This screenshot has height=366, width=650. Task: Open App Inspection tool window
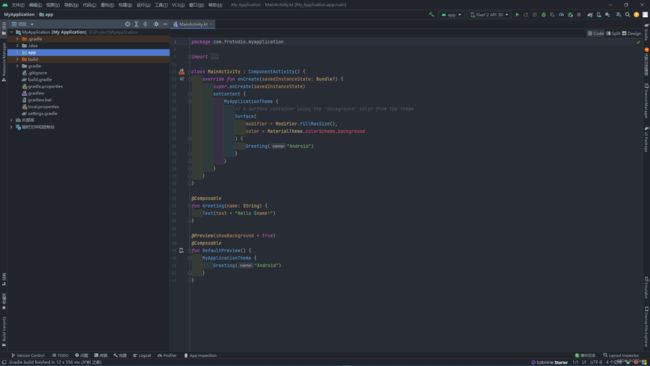coord(200,355)
